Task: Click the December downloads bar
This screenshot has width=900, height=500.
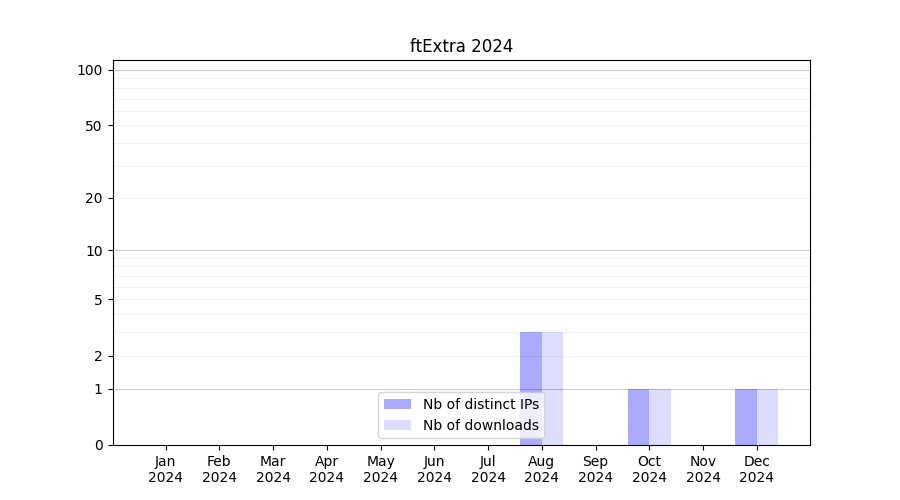Action: (767, 417)
